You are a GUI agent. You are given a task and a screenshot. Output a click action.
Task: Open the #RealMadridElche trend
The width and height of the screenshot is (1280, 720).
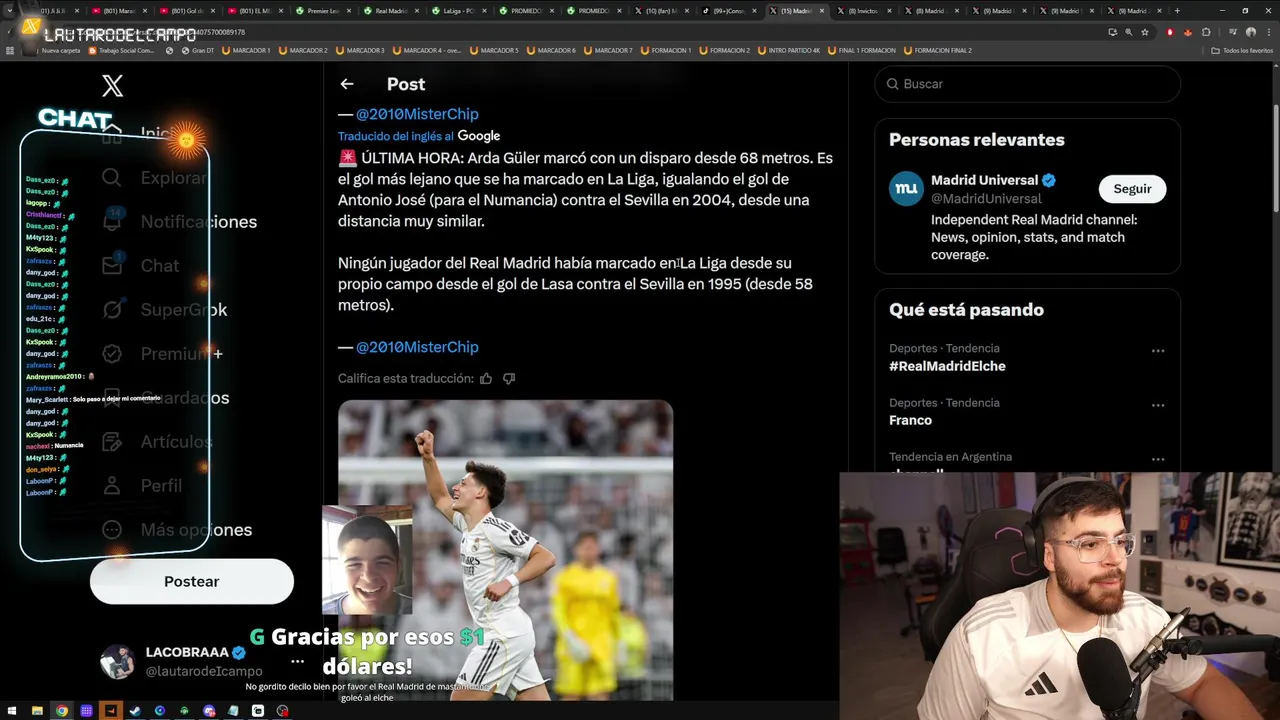coord(947,366)
